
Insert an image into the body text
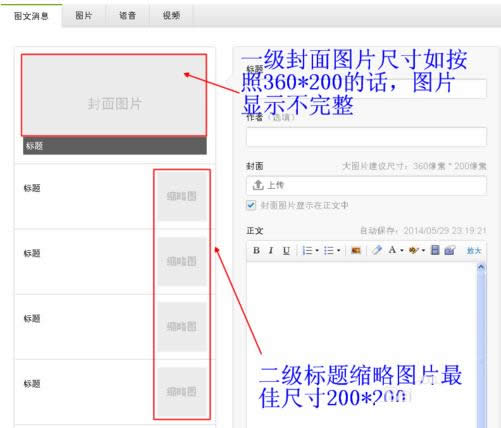tap(356, 250)
